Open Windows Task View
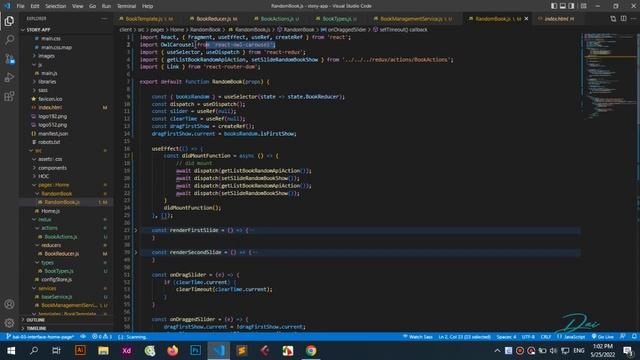The height and width of the screenshot is (360, 640). 56,351
